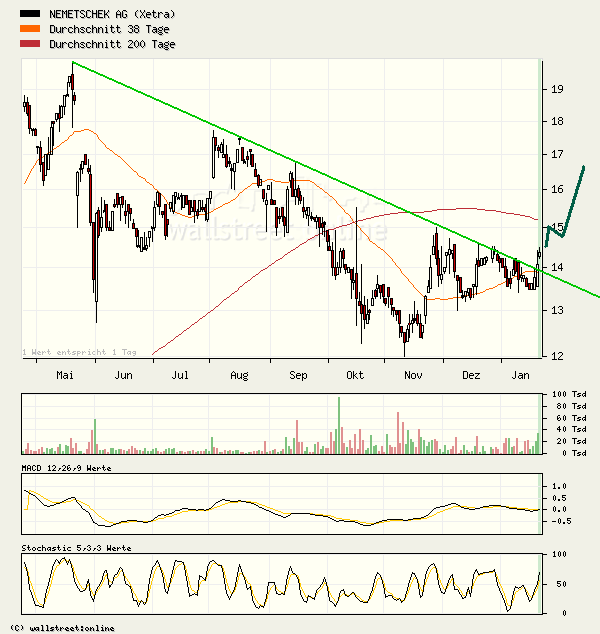Click the orange 38 Tage legend swatch
600x634 pixels.
coord(30,30)
